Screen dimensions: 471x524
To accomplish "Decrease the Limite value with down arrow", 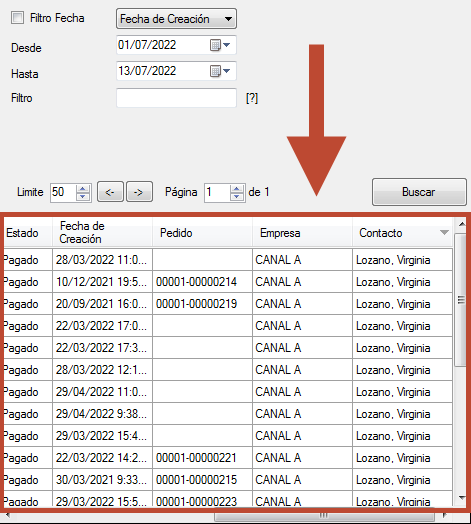I will point(83,196).
